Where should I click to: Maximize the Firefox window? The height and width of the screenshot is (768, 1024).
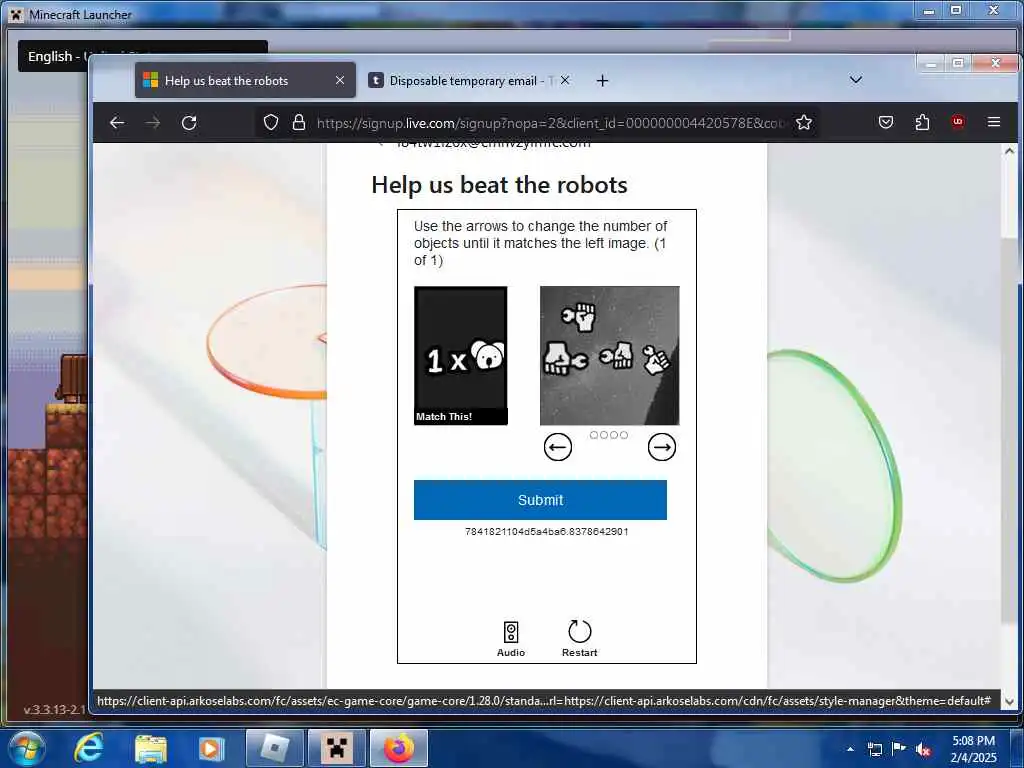tap(958, 63)
